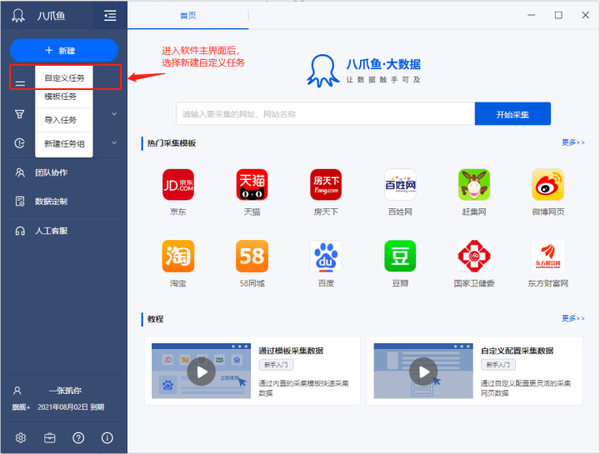Image resolution: width=600 pixels, height=454 pixels.
Task: Click 新手入门 tag under 自定义配置采集数据
Action: click(498, 364)
